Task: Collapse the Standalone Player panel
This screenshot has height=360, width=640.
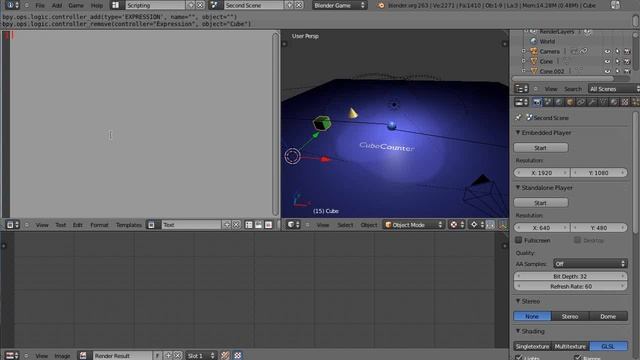Action: pos(518,188)
